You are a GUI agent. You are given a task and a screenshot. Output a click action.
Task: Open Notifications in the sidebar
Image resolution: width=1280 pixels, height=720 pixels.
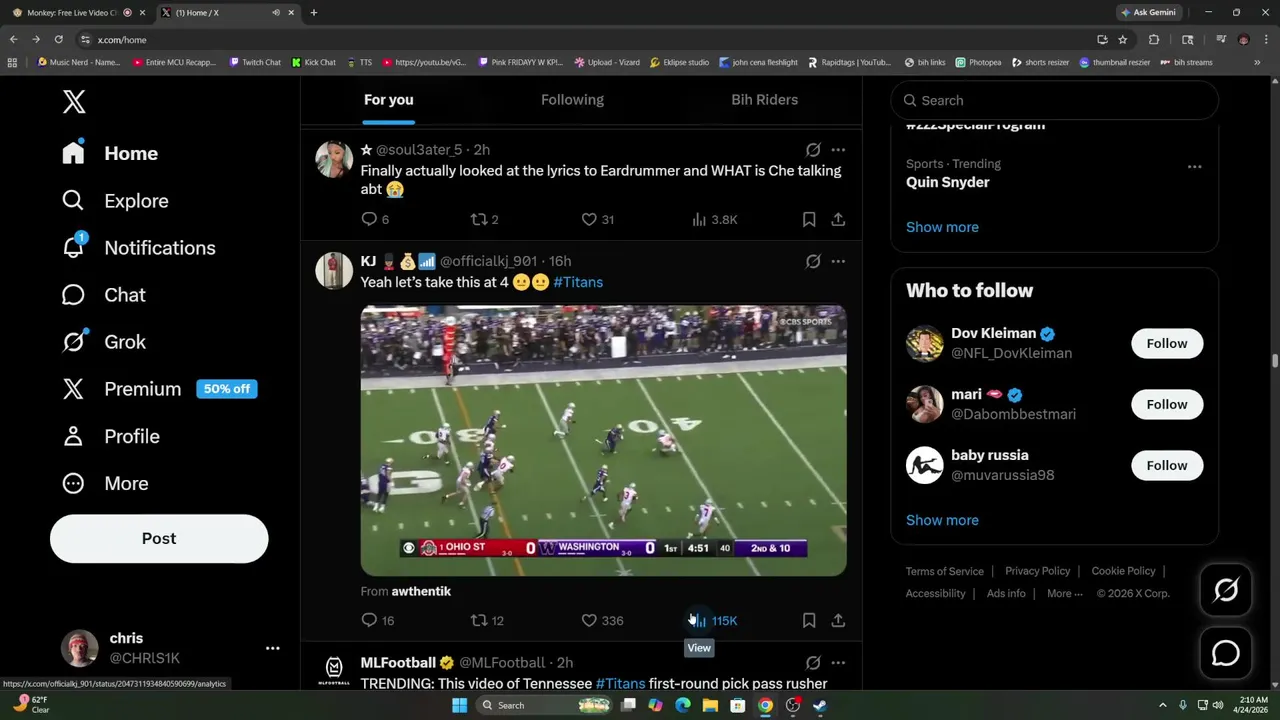point(138,247)
